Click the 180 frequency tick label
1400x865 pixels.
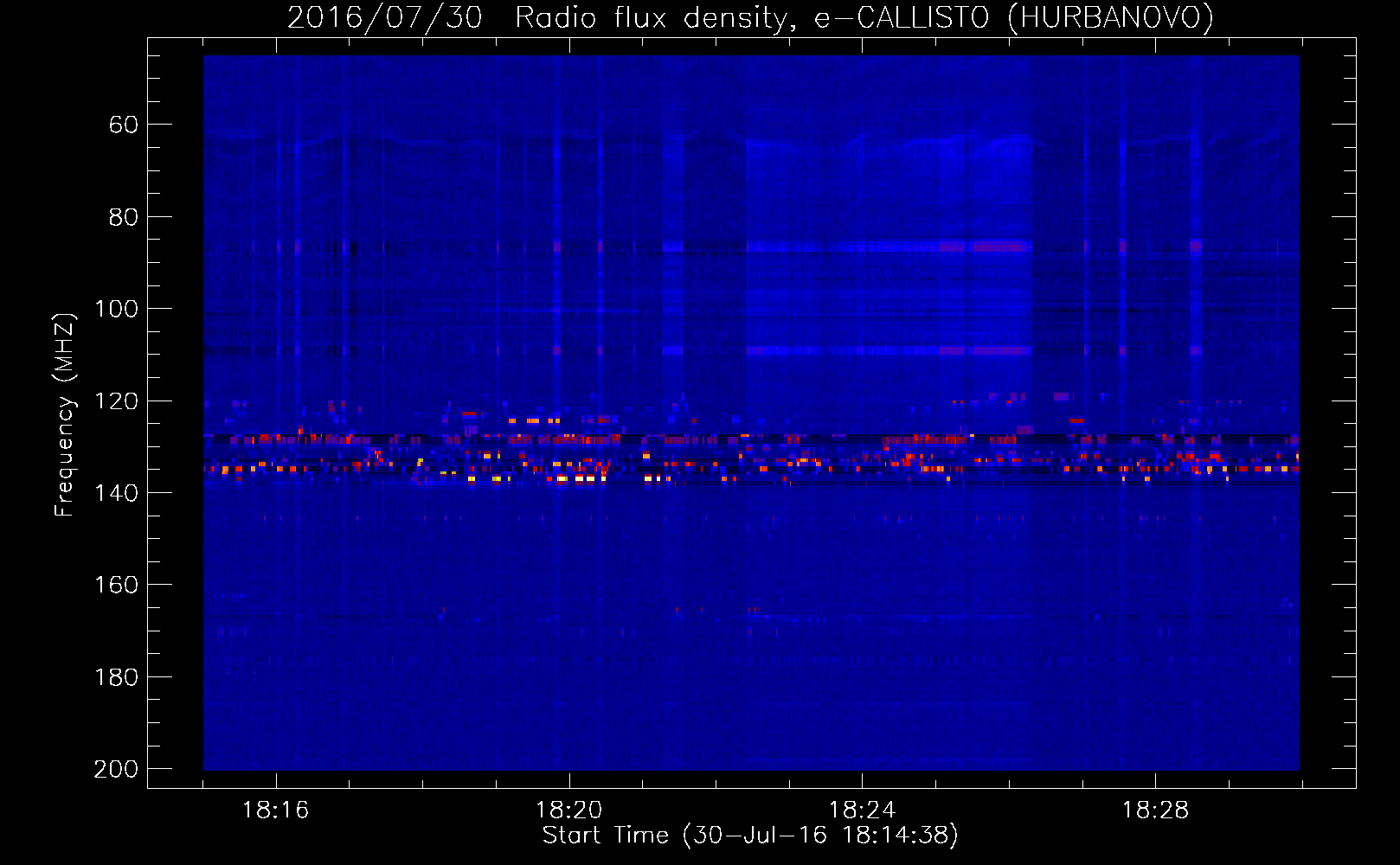(x=117, y=677)
